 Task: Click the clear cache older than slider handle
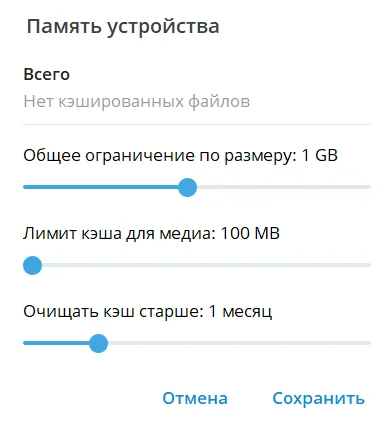click(x=99, y=343)
